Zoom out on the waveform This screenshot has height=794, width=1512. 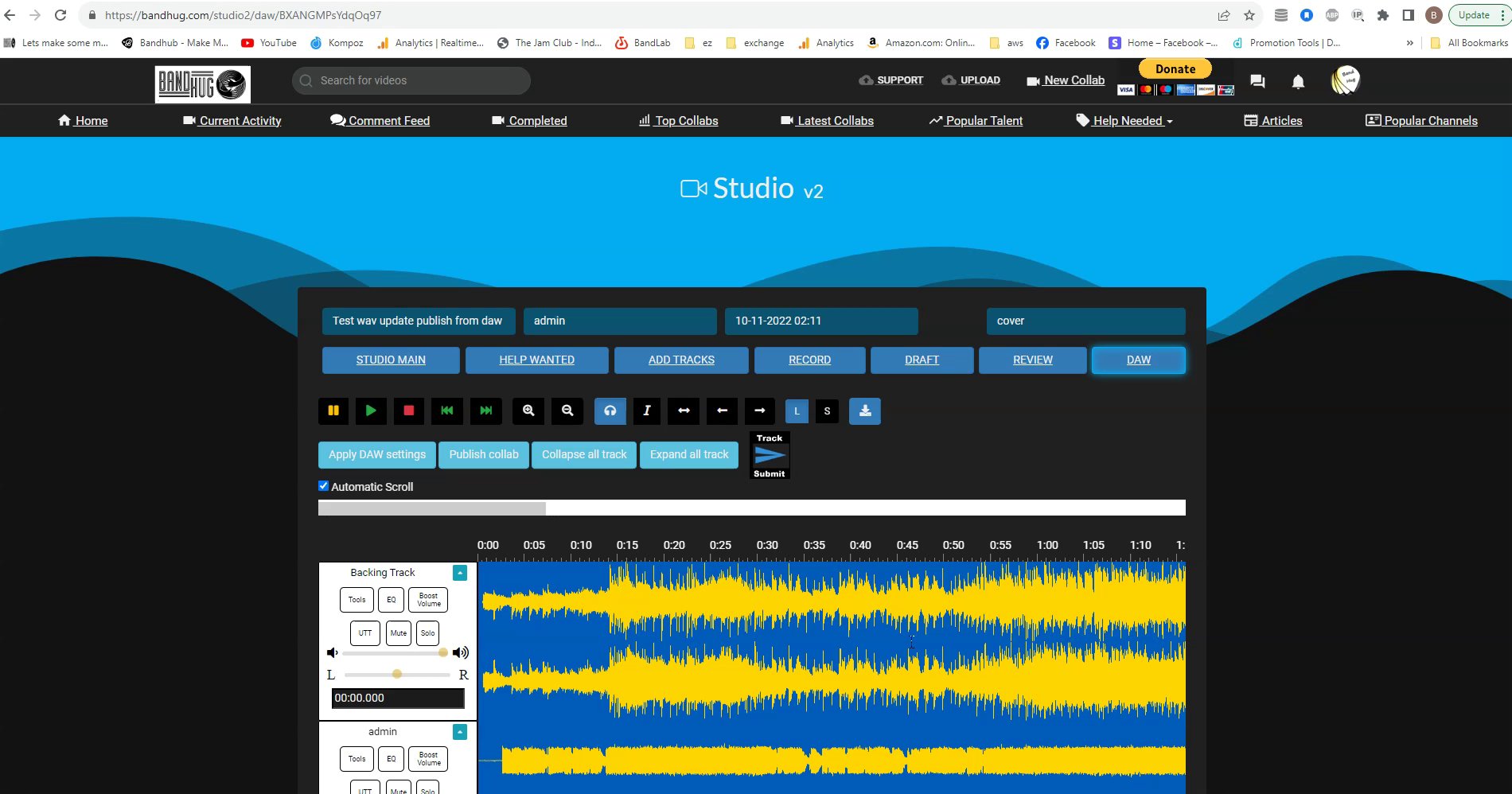[x=567, y=411]
